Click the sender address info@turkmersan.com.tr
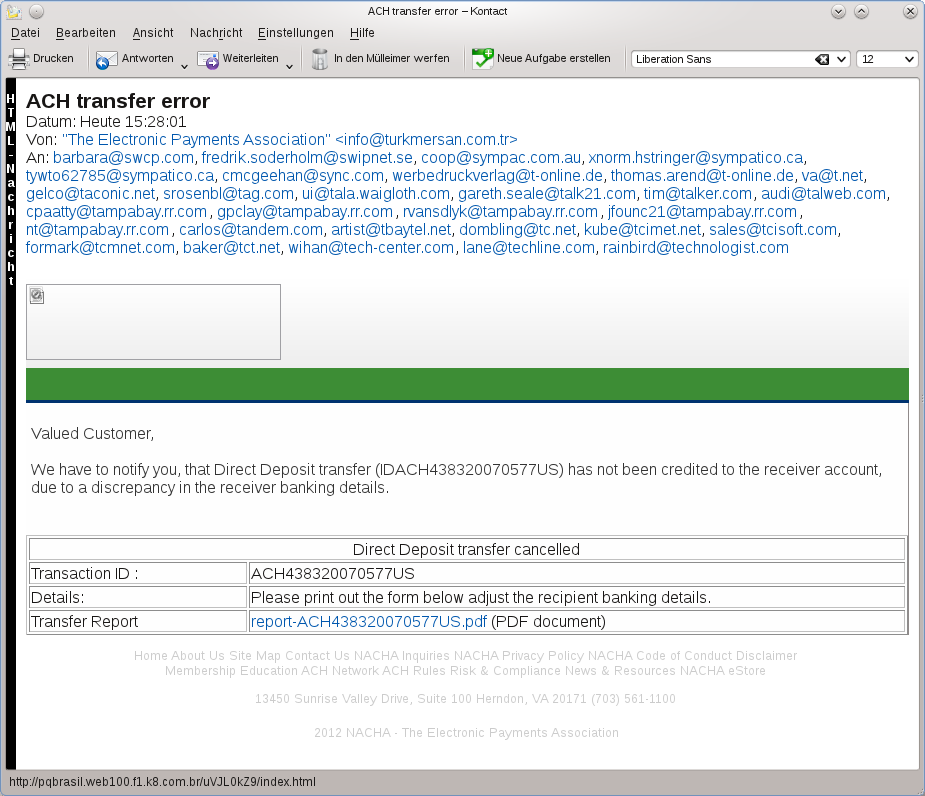 (290, 139)
